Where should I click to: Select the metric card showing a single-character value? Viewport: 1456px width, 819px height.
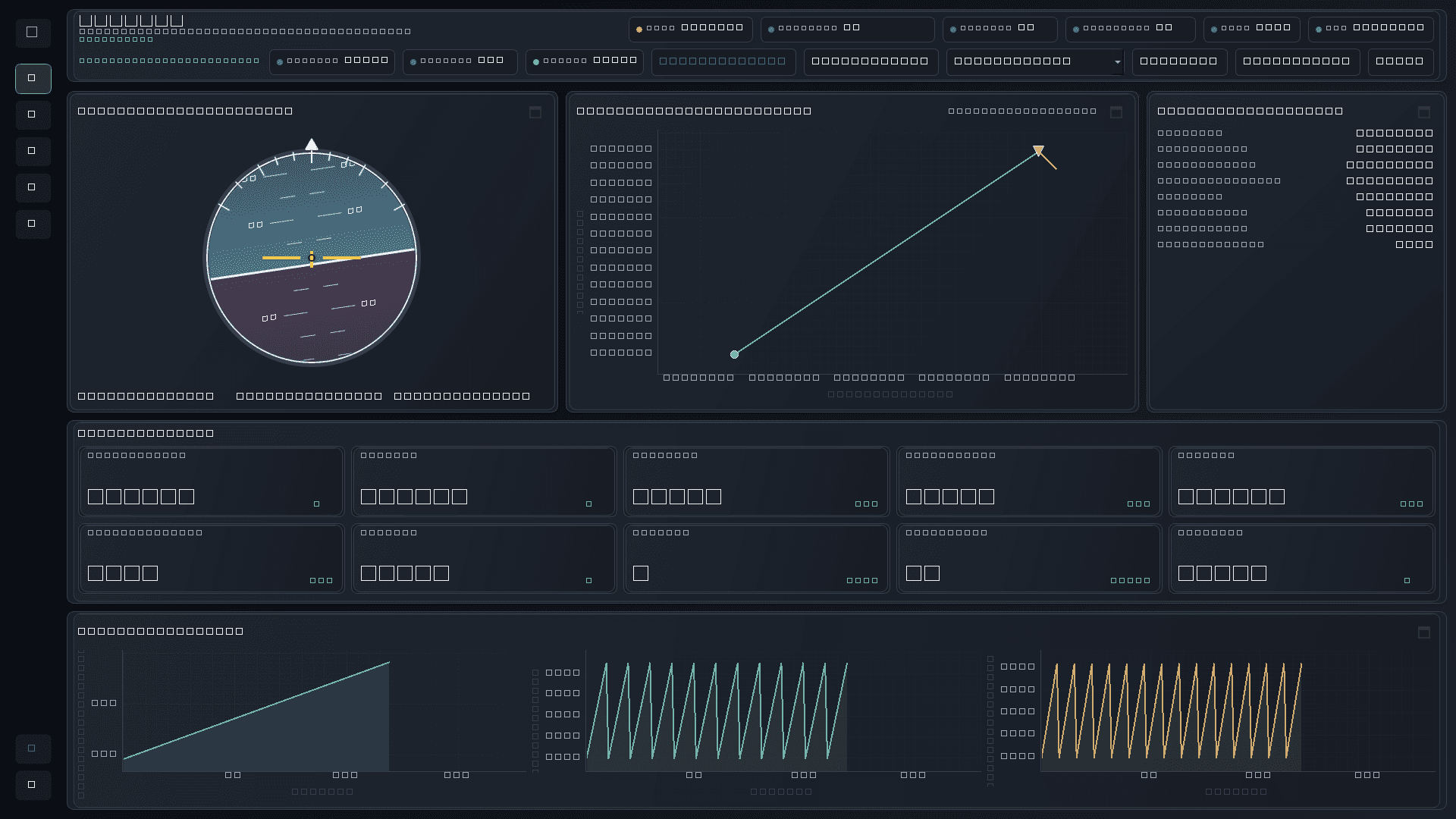pos(757,559)
